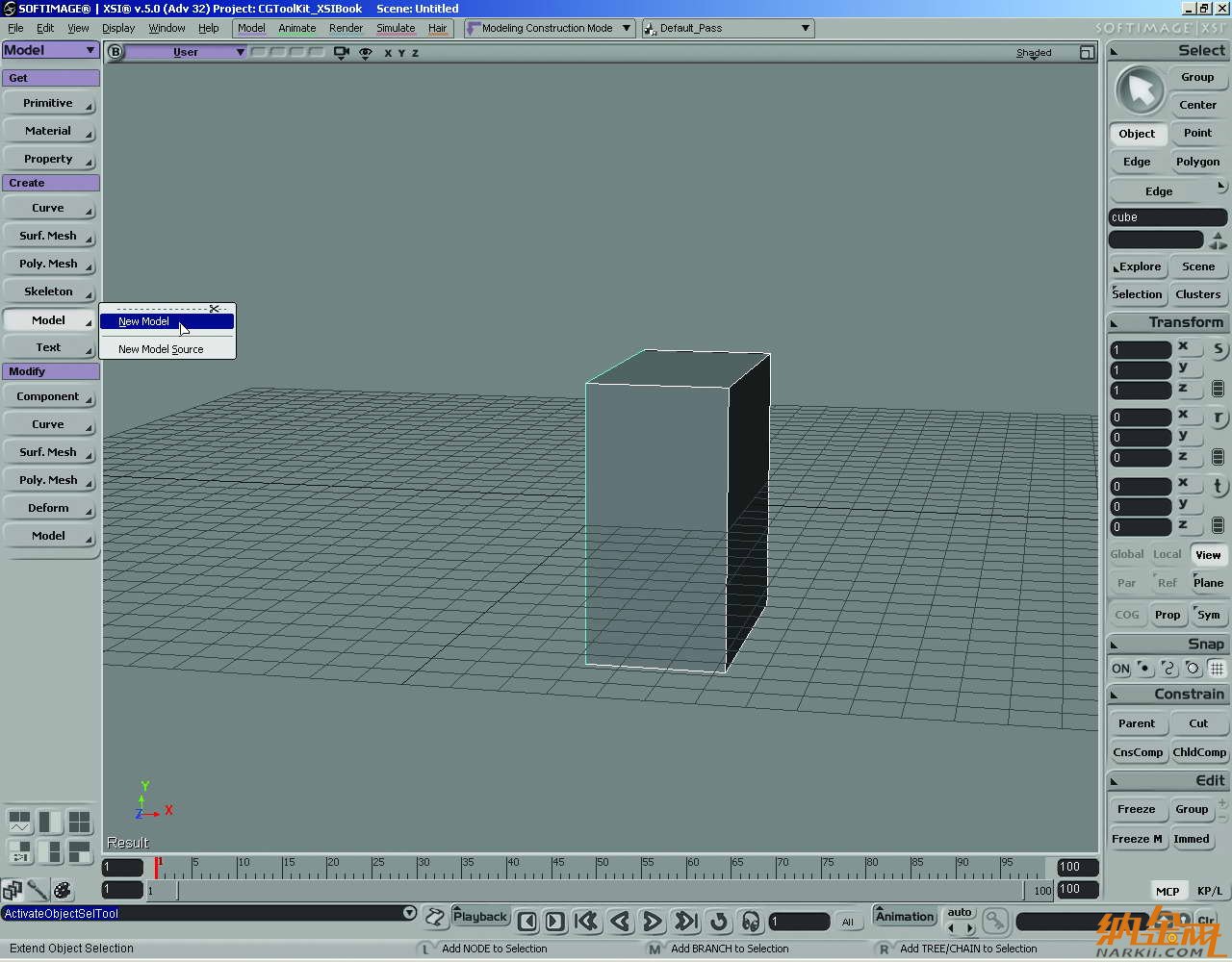Enable Object selection filter
Screen dimensions: 1232x962
tap(1137, 134)
